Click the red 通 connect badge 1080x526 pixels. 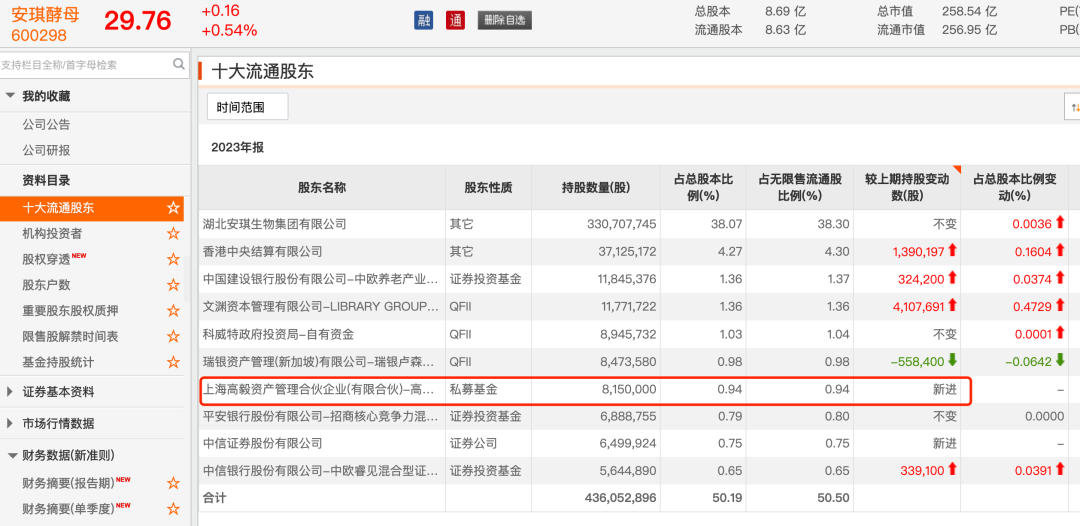pyautogui.click(x=455, y=20)
